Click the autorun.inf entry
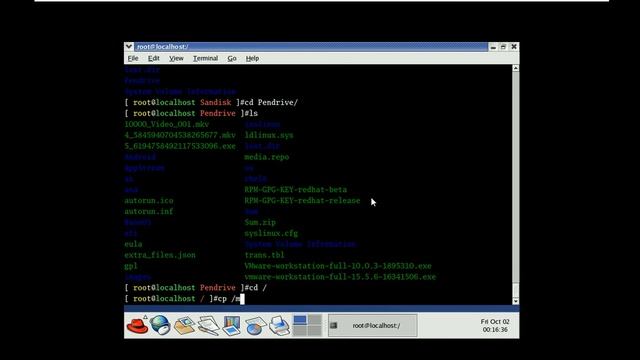Viewport: 640px width, 360px height. point(149,211)
